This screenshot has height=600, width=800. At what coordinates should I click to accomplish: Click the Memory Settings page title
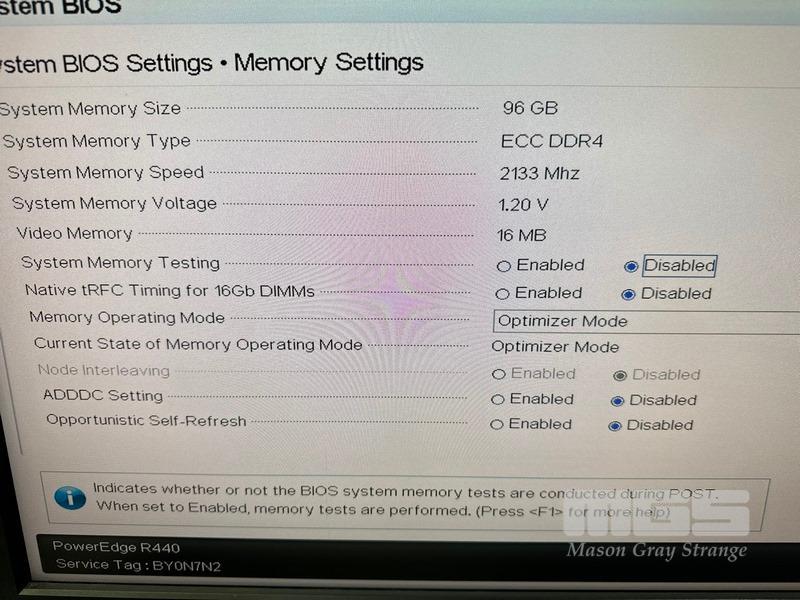pos(329,63)
